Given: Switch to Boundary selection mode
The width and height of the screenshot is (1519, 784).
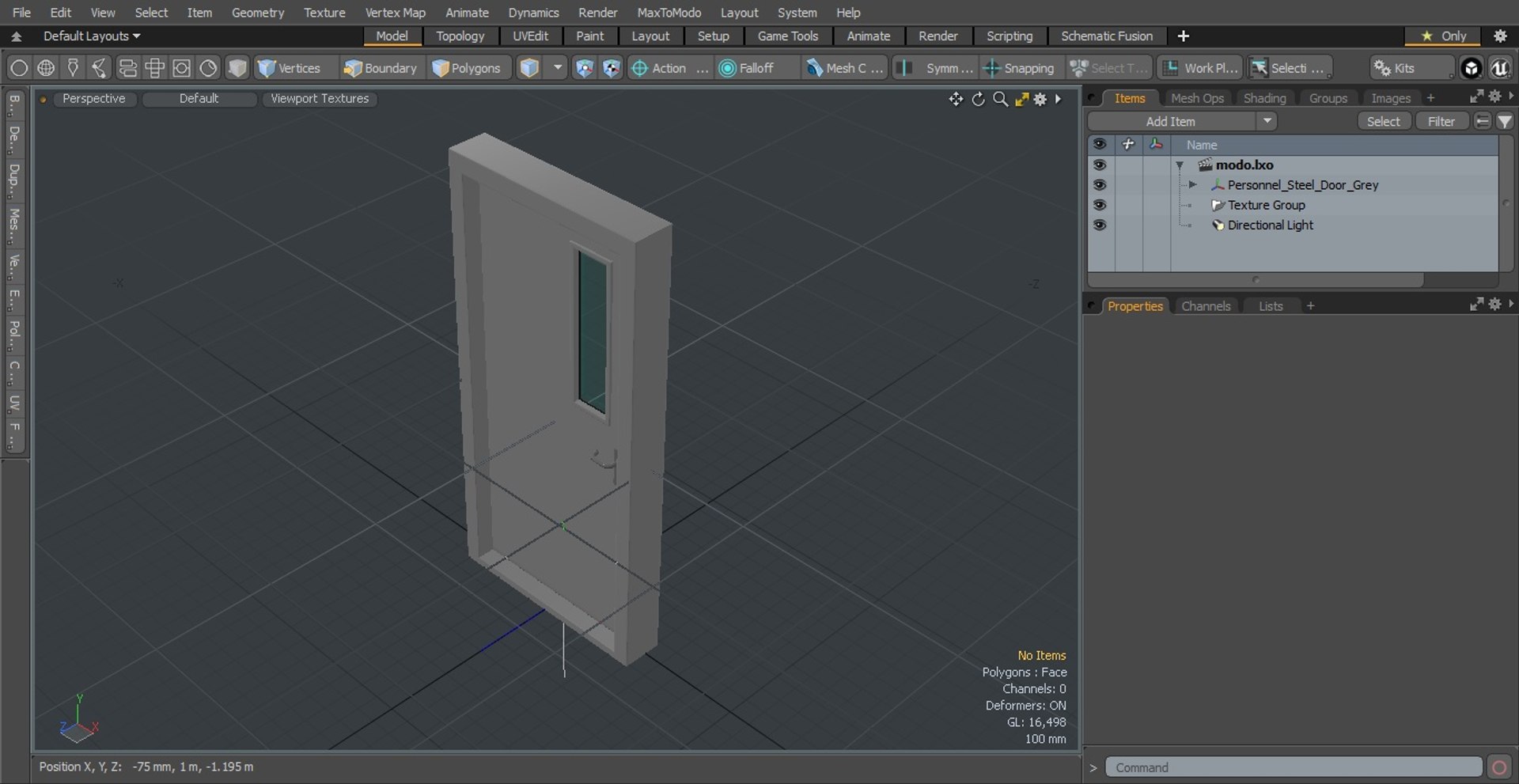Looking at the screenshot, I should coord(380,68).
